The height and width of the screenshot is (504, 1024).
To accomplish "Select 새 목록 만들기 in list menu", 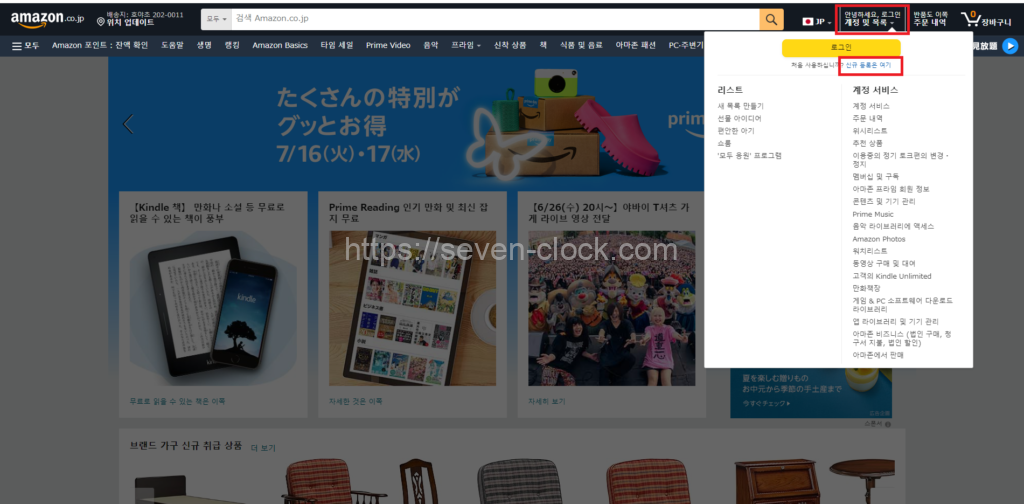I will pos(740,106).
